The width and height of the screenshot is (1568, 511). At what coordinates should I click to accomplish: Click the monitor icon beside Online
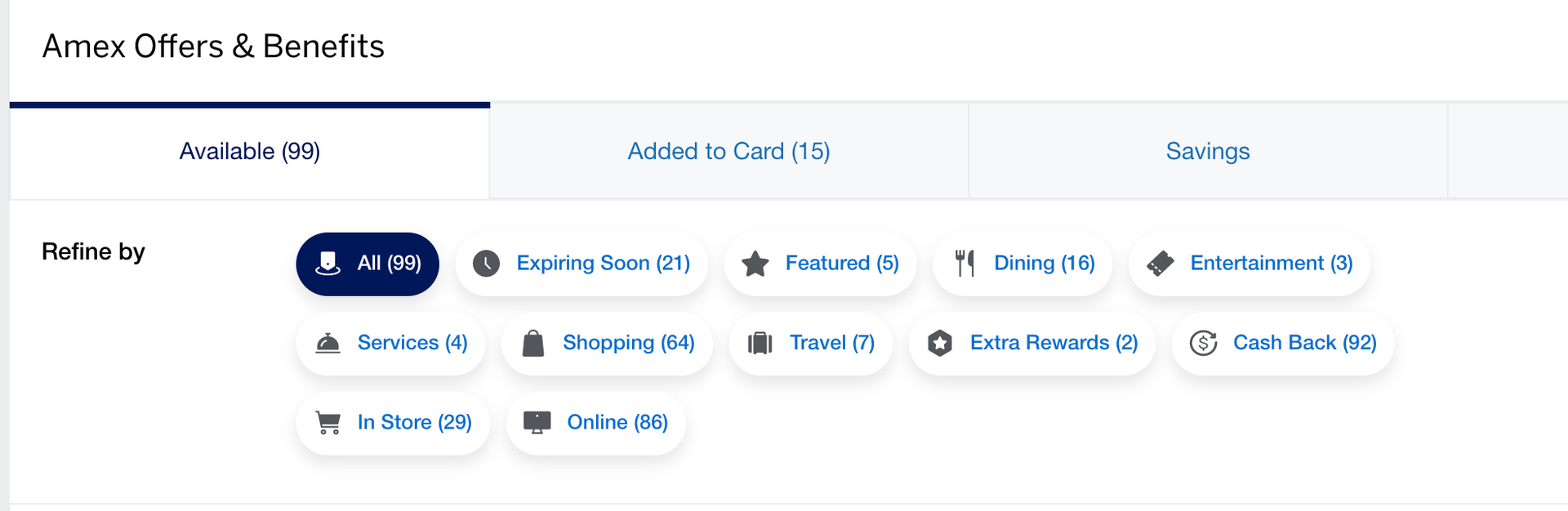538,422
